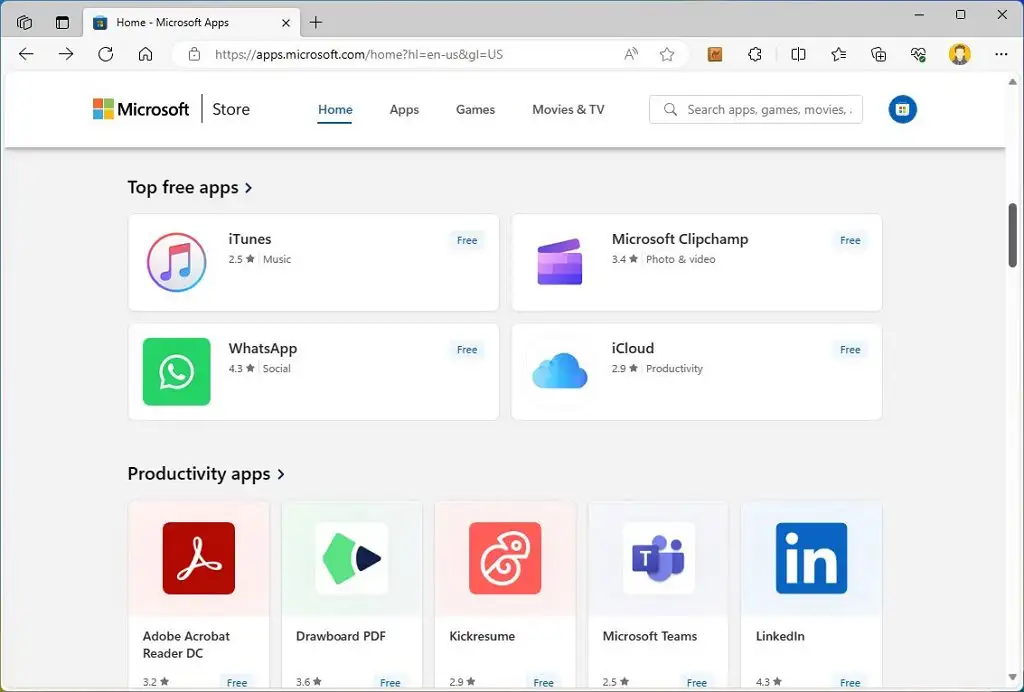Select the Microsoft Clipchamp app icon

click(x=559, y=262)
